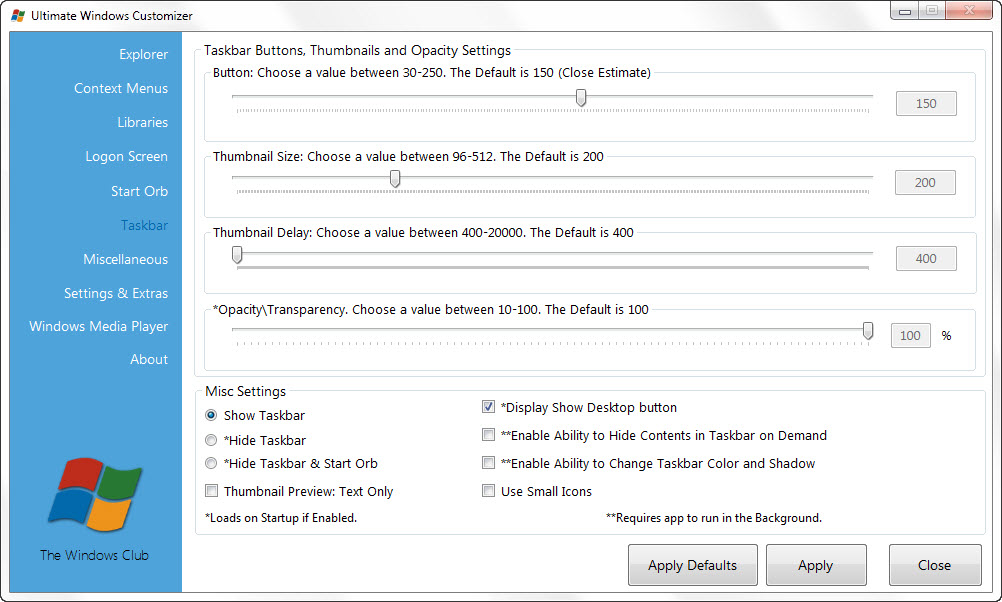This screenshot has width=1002, height=602.
Task: Enable Ability to Hide Contents in Taskbar
Action: pos(488,435)
